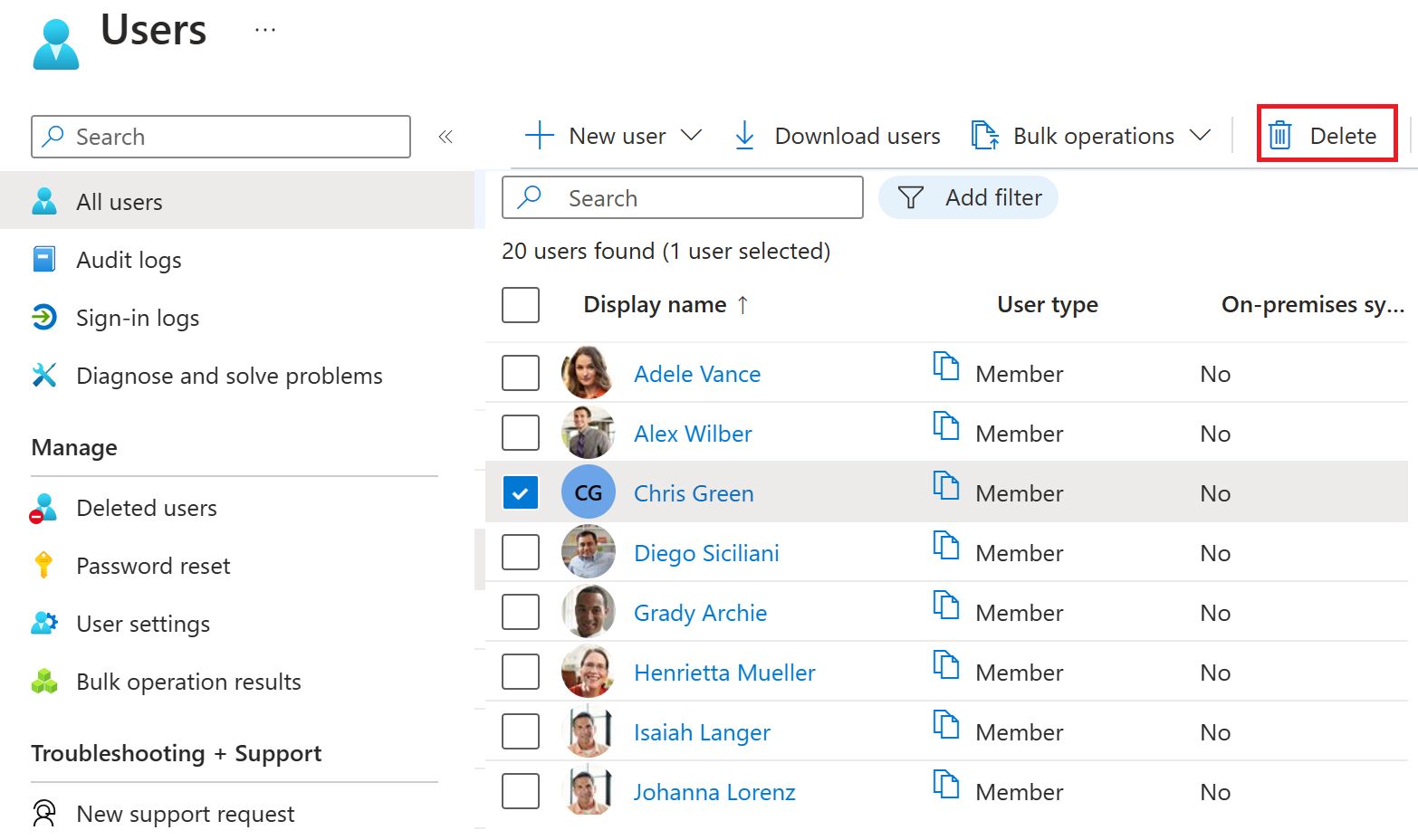This screenshot has width=1418, height=840.
Task: Check Adele Vance's checkbox
Action: pyautogui.click(x=521, y=372)
